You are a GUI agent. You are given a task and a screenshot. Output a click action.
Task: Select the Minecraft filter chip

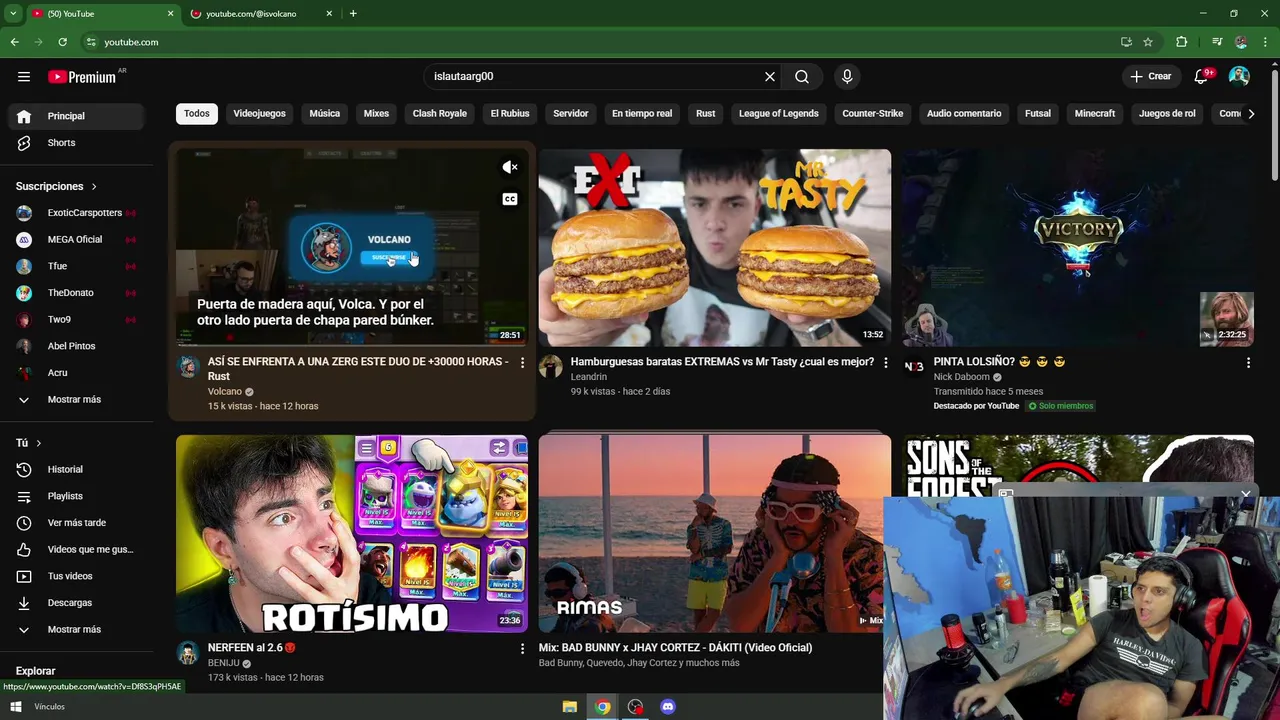[1095, 113]
